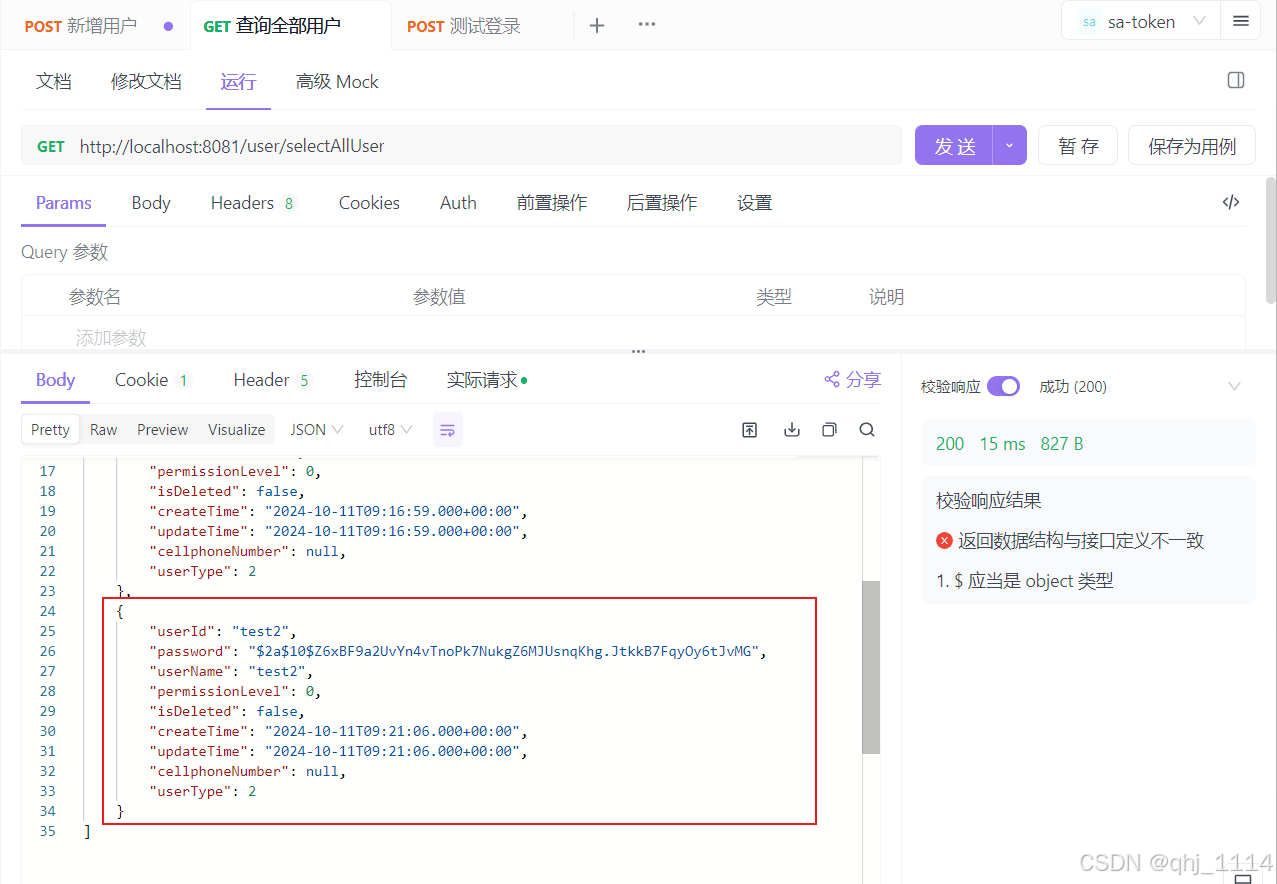Image resolution: width=1277 pixels, height=884 pixels.
Task: Open the generate code icon
Action: 1231,202
